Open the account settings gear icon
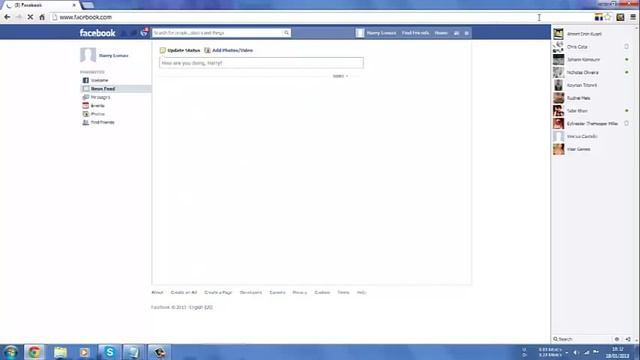The width and height of the screenshot is (640, 360). [467, 33]
